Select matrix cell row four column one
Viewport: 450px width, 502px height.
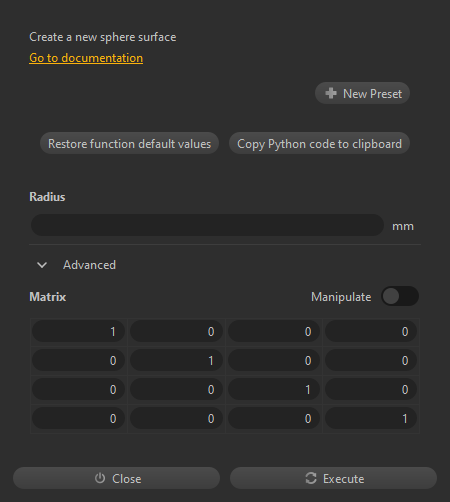coord(78,419)
